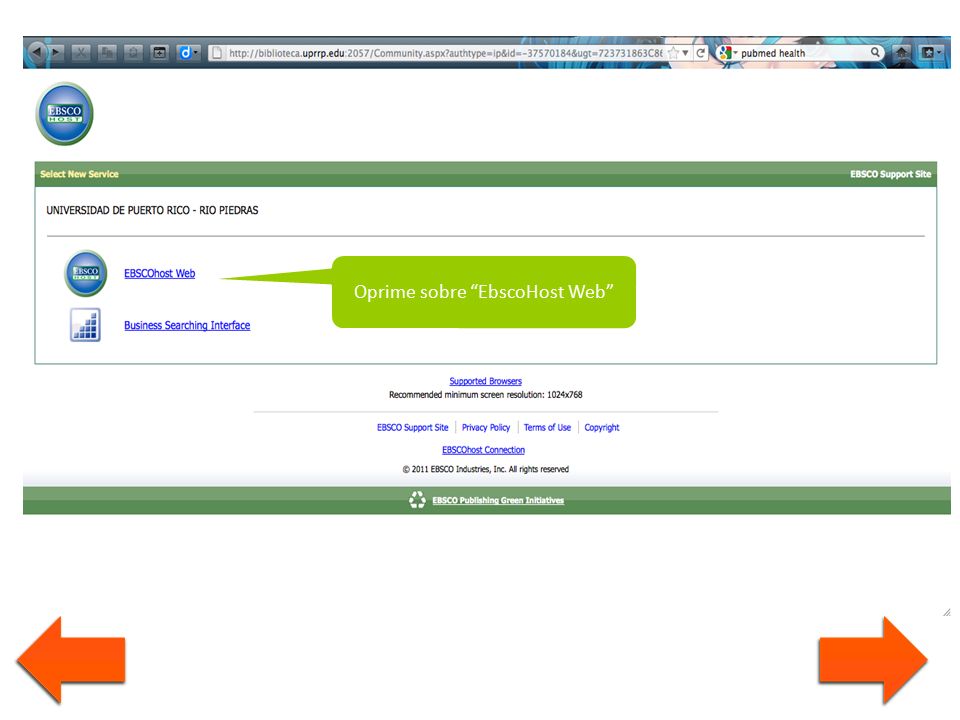
Task: Open the Terms of Use link
Action: [x=547, y=427]
